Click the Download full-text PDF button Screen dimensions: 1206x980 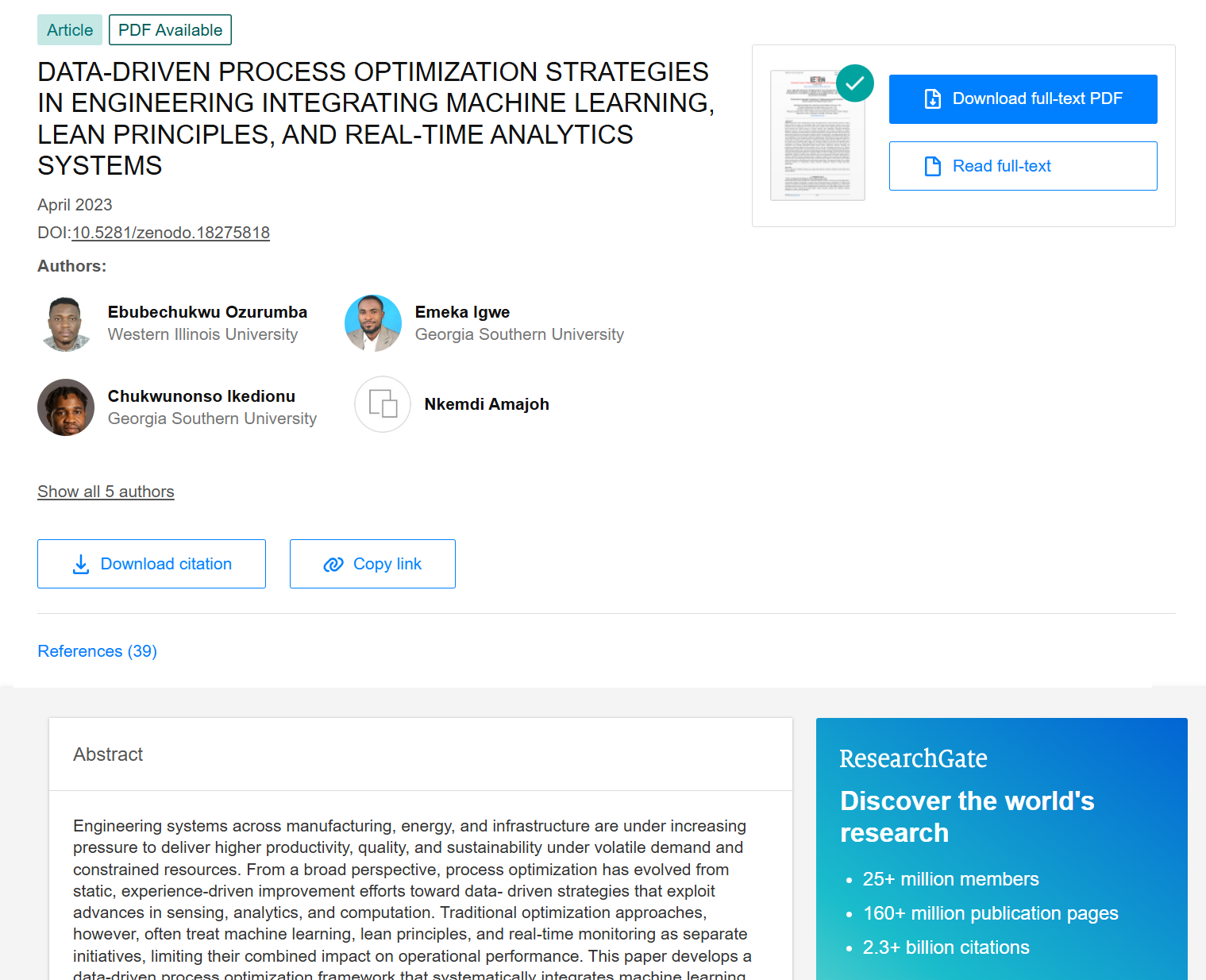1023,99
